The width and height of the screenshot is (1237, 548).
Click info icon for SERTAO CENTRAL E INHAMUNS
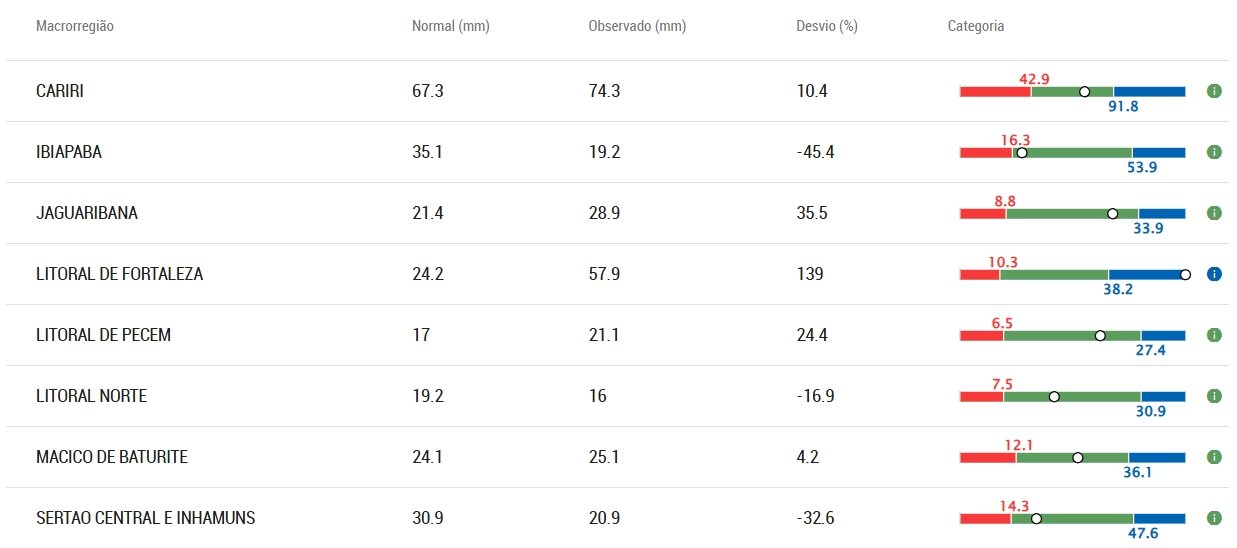(x=1214, y=518)
